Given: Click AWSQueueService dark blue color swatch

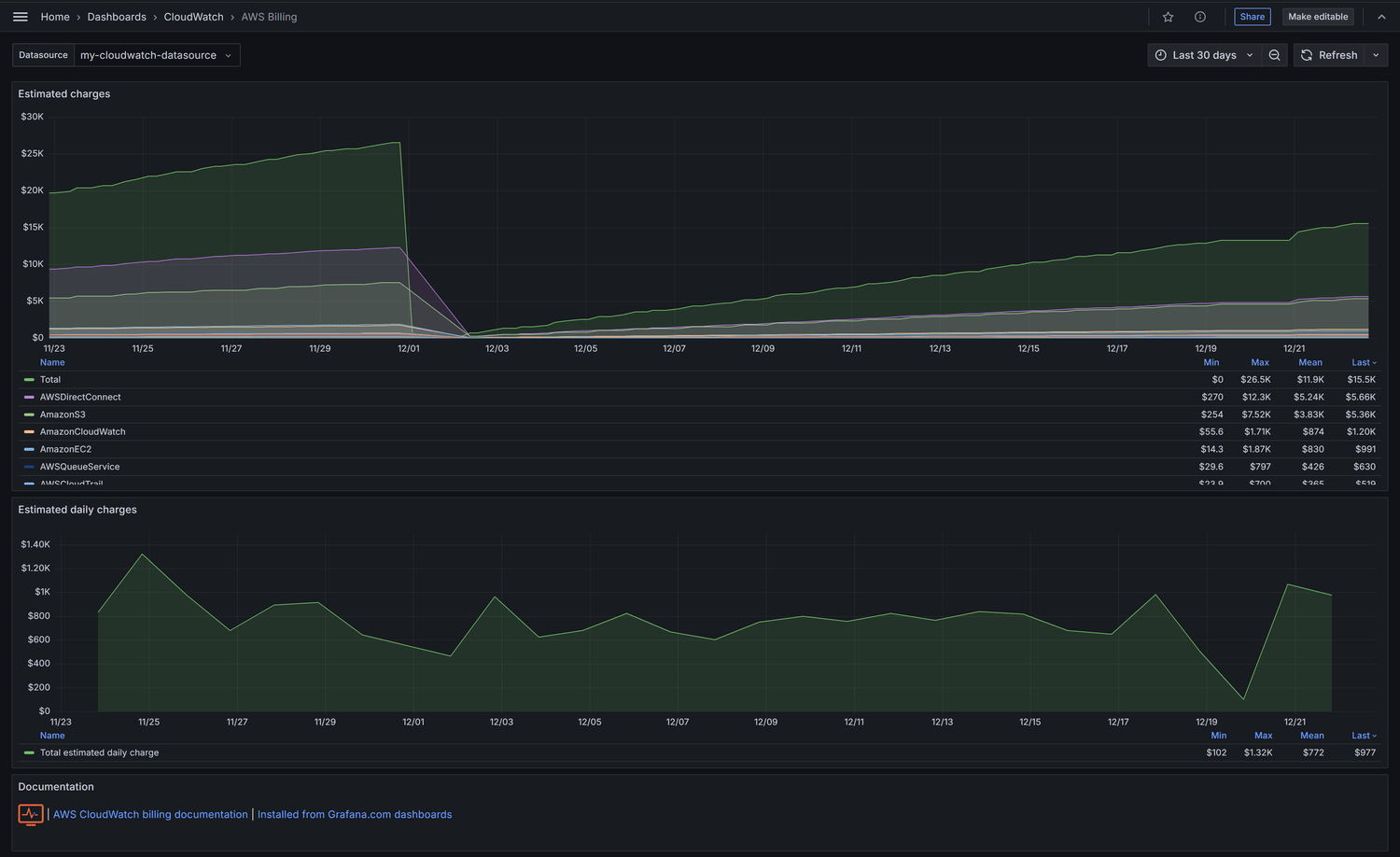Looking at the screenshot, I should (x=29, y=467).
